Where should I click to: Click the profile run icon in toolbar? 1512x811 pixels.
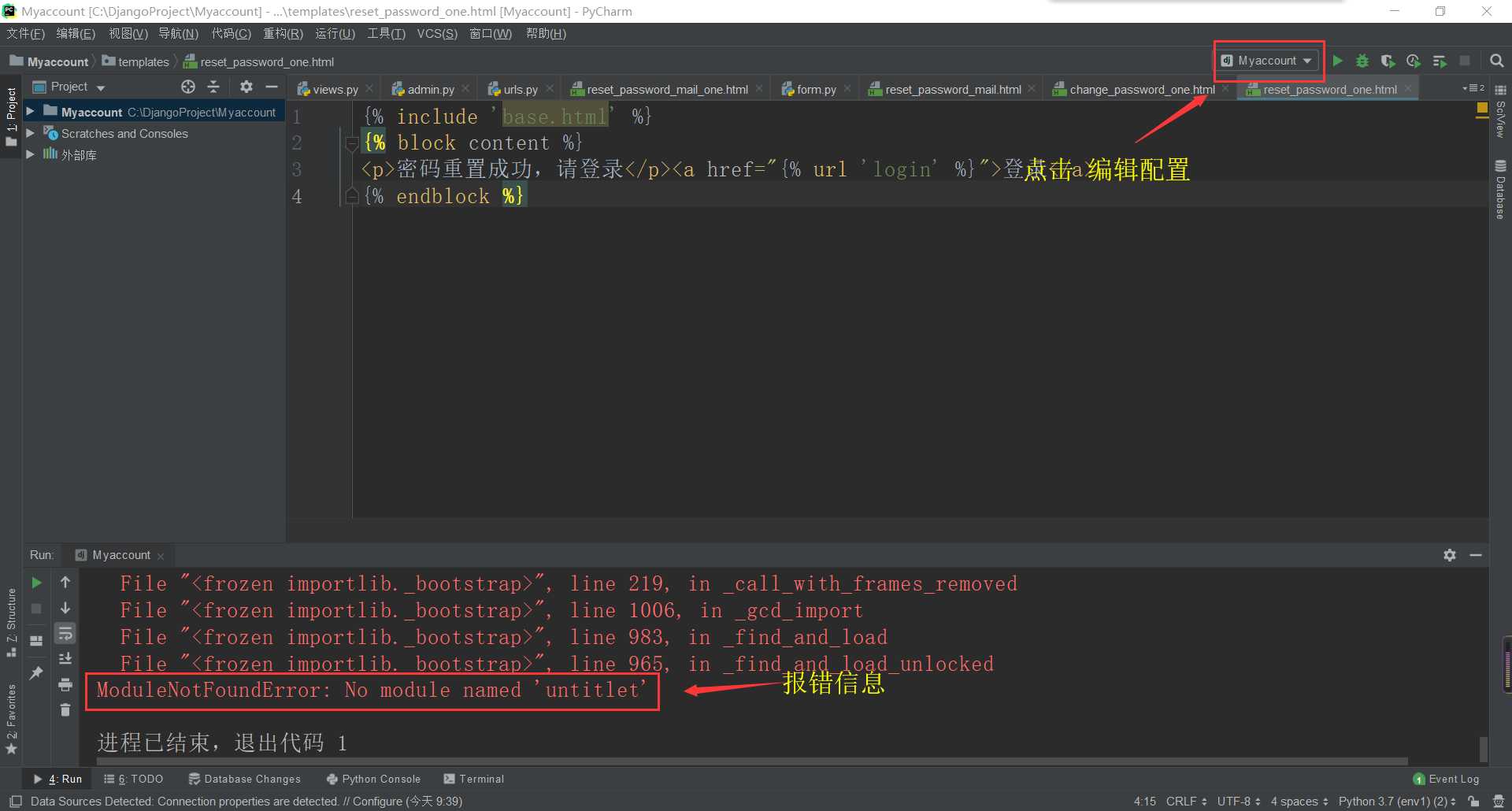(1414, 61)
